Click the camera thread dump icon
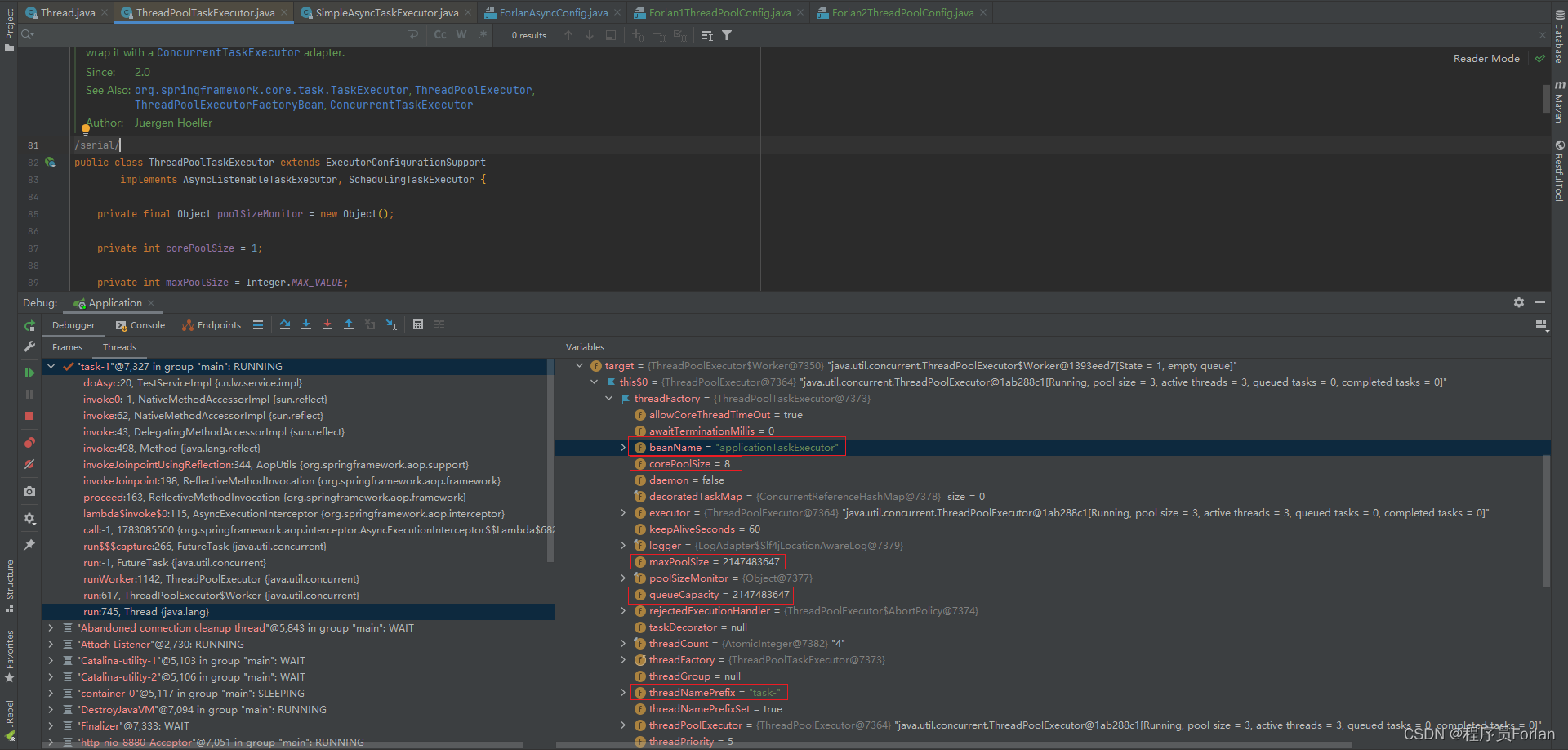1568x750 pixels. pyautogui.click(x=29, y=491)
